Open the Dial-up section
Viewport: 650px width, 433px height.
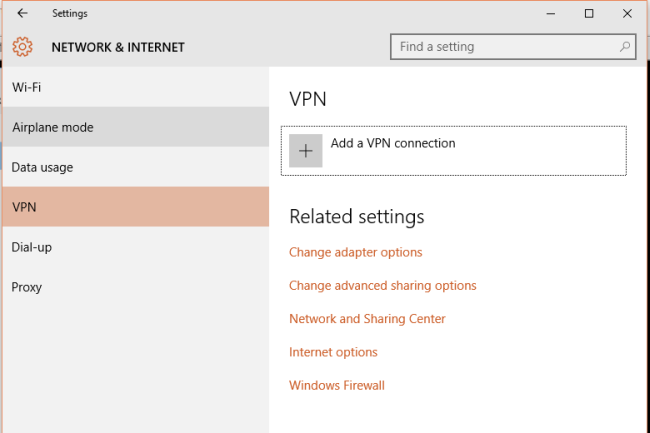point(31,247)
